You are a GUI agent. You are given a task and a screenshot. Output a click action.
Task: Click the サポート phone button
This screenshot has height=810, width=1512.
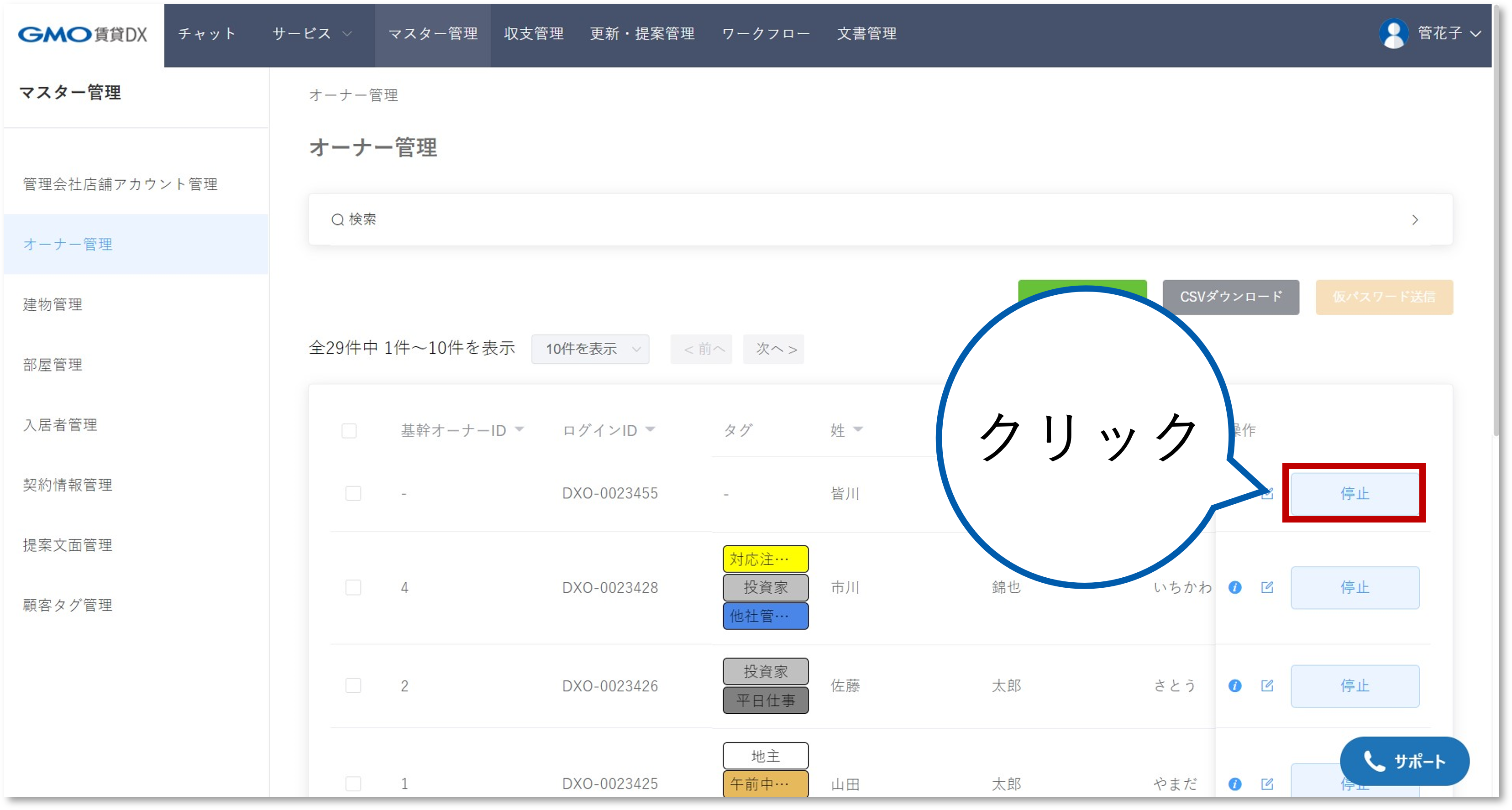pyautogui.click(x=1405, y=761)
